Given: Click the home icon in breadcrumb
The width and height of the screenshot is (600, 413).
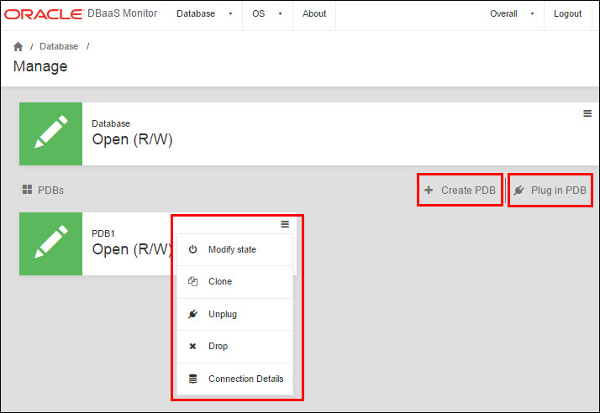Looking at the screenshot, I should pos(18,47).
